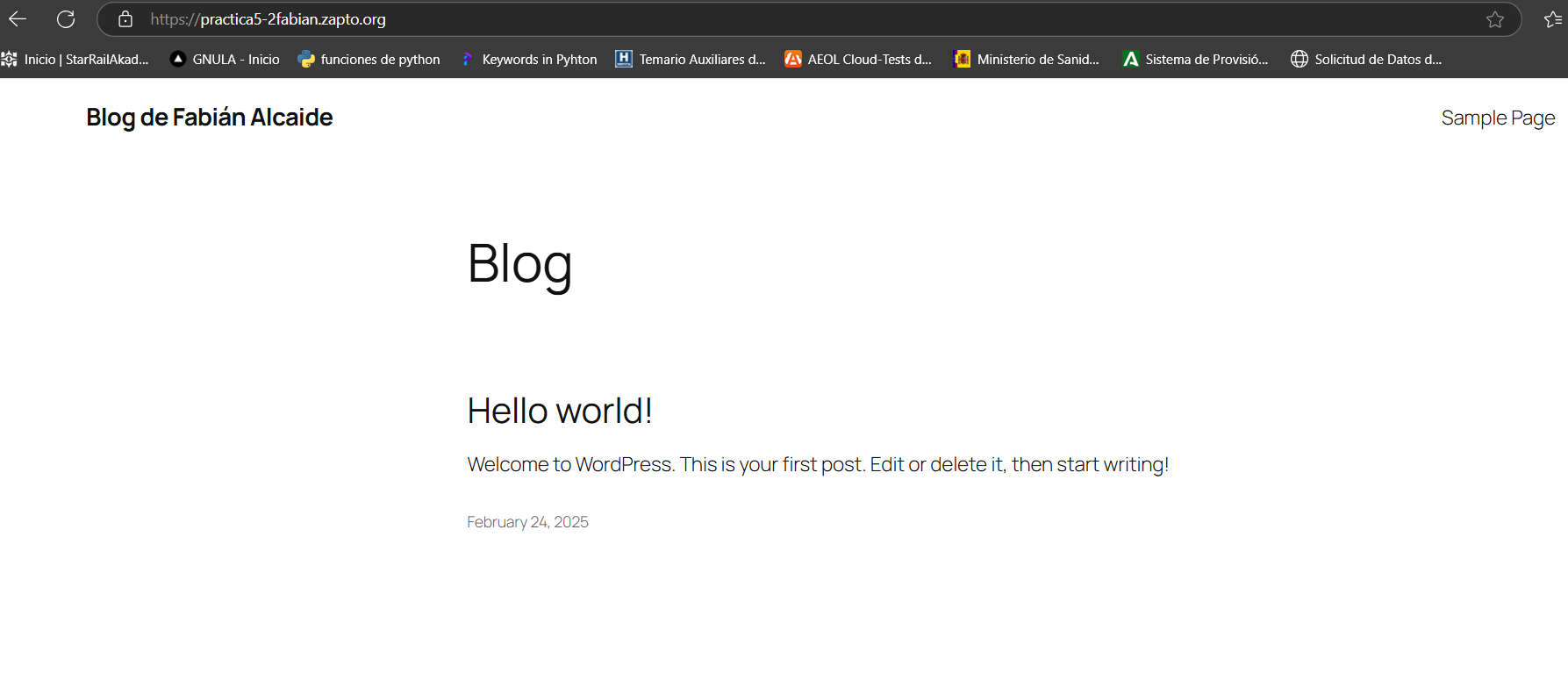Click the Ministerio de Sanidad bookmark icon
The width and height of the screenshot is (1568, 673).
(963, 59)
